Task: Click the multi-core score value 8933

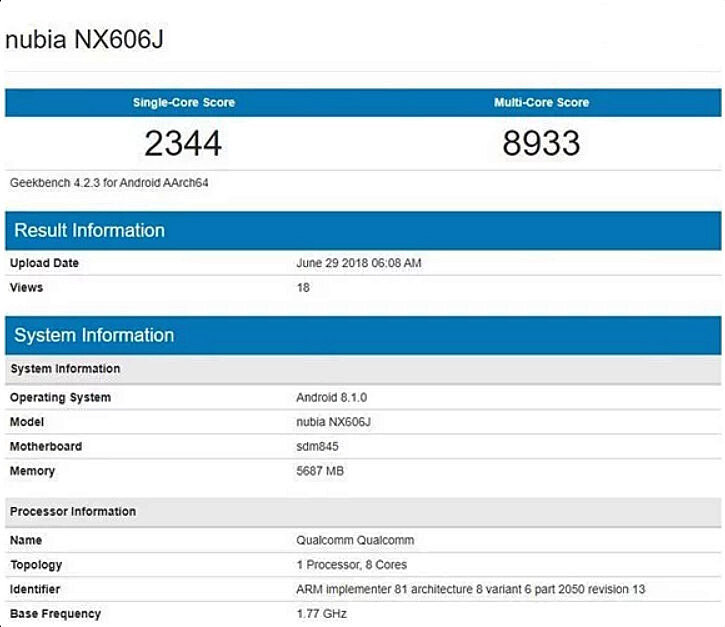Action: pyautogui.click(x=541, y=143)
